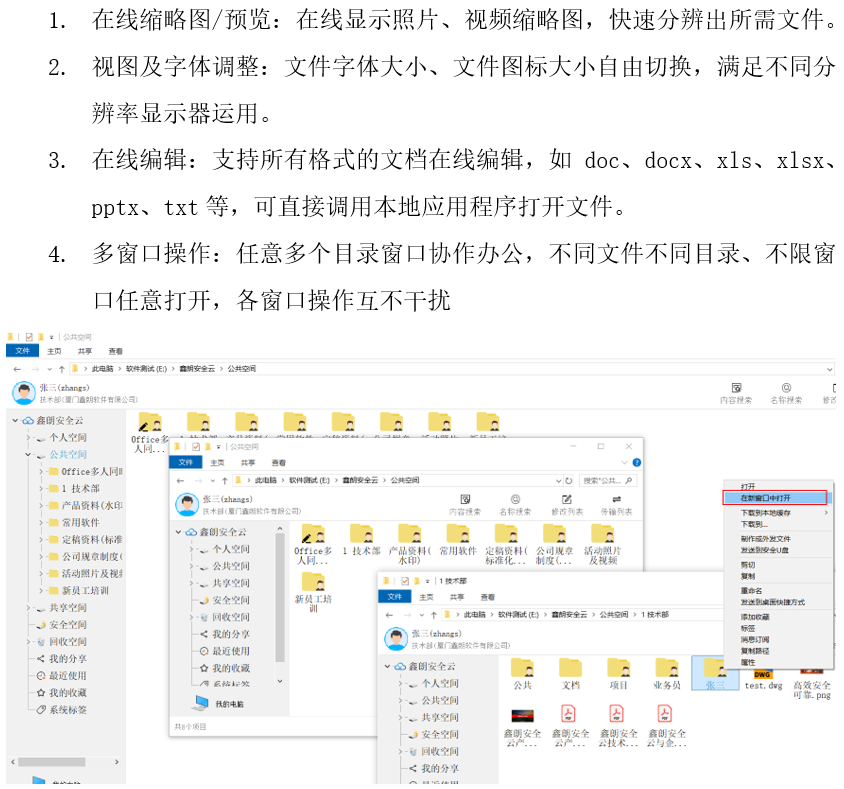The width and height of the screenshot is (844, 789).
Task: Switch to 查看 tab in the 1 技术部 window
Action: [487, 596]
